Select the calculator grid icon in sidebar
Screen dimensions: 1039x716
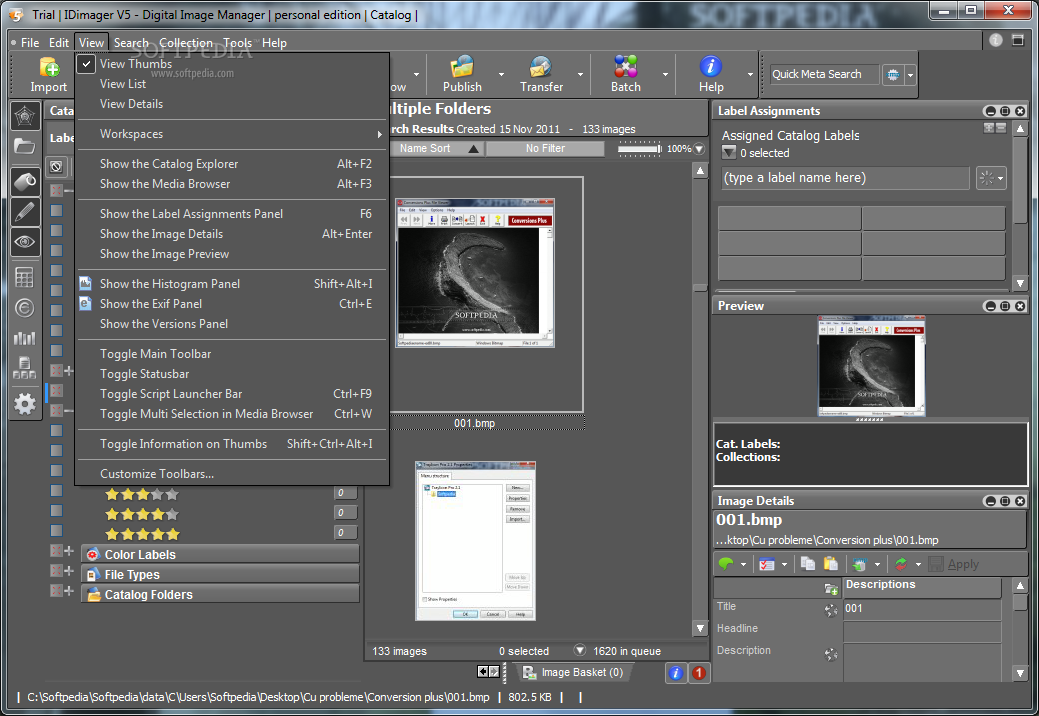25,278
